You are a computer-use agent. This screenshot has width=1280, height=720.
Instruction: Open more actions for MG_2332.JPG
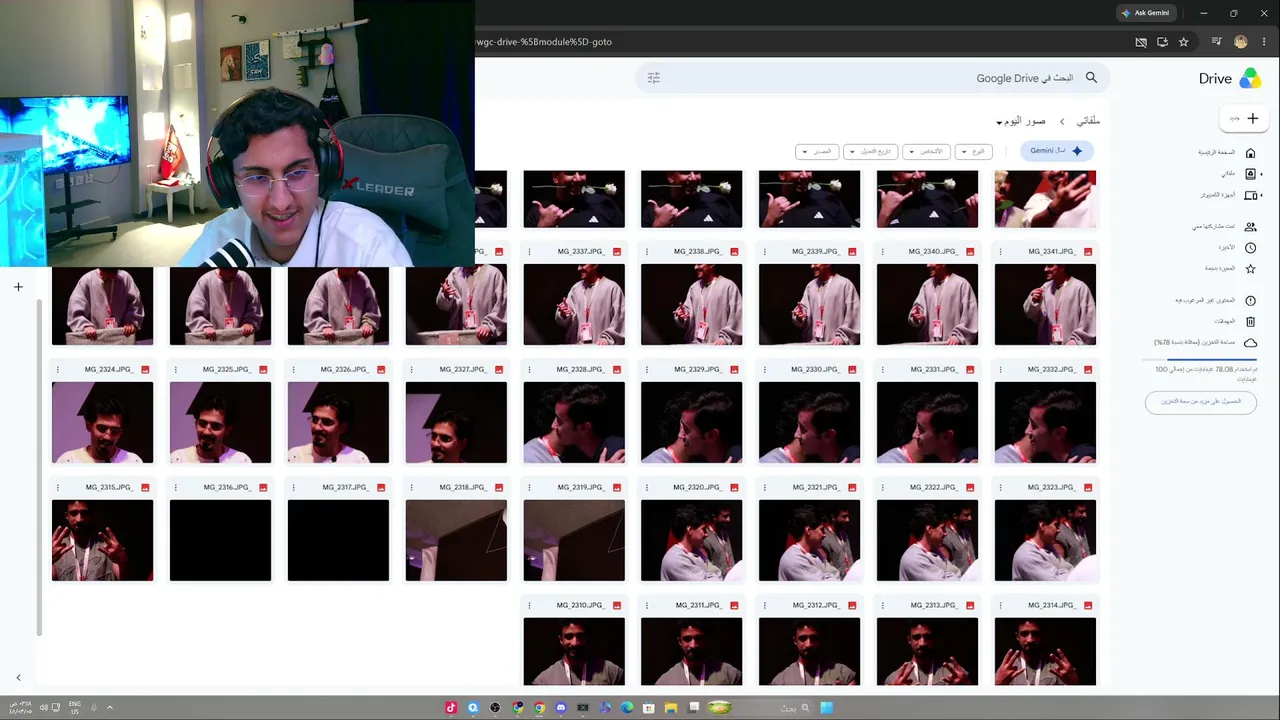1000,370
